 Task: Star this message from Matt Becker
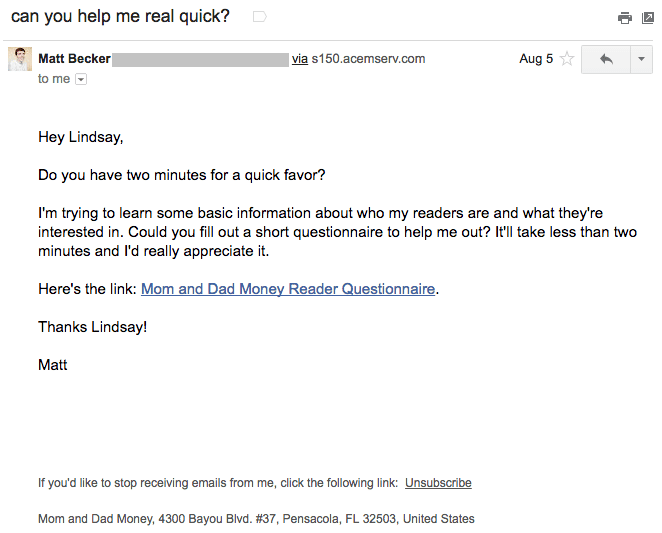pos(567,59)
